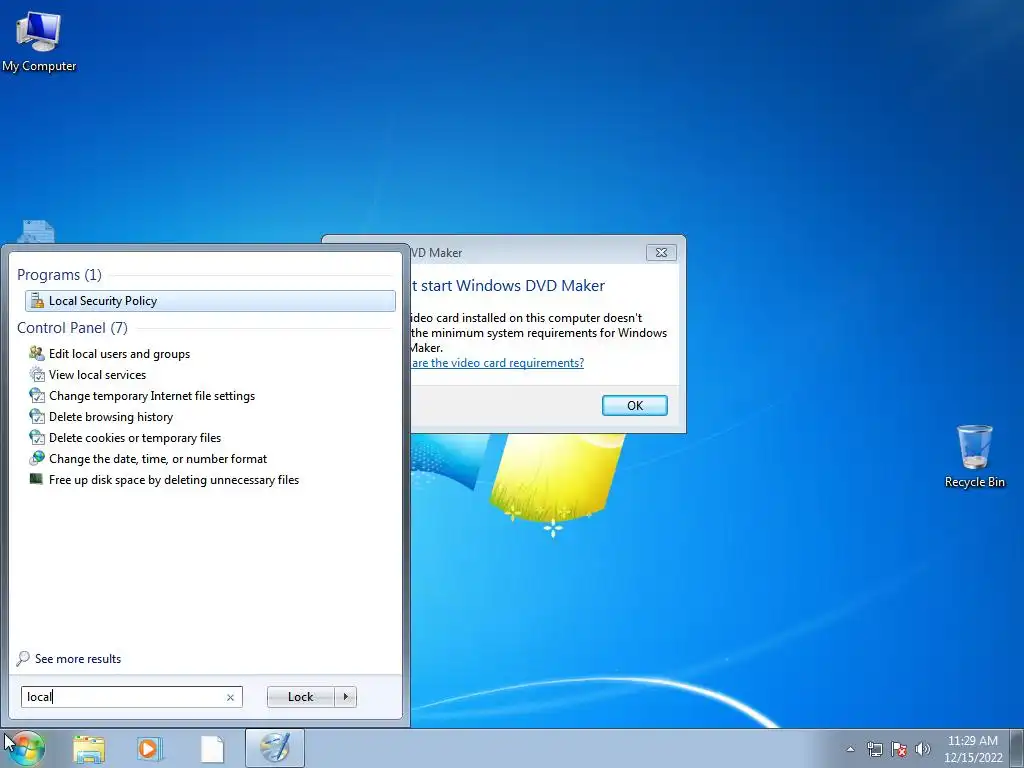The width and height of the screenshot is (1024, 768).
Task: Select Delete browsing history result
Action: click(x=110, y=417)
